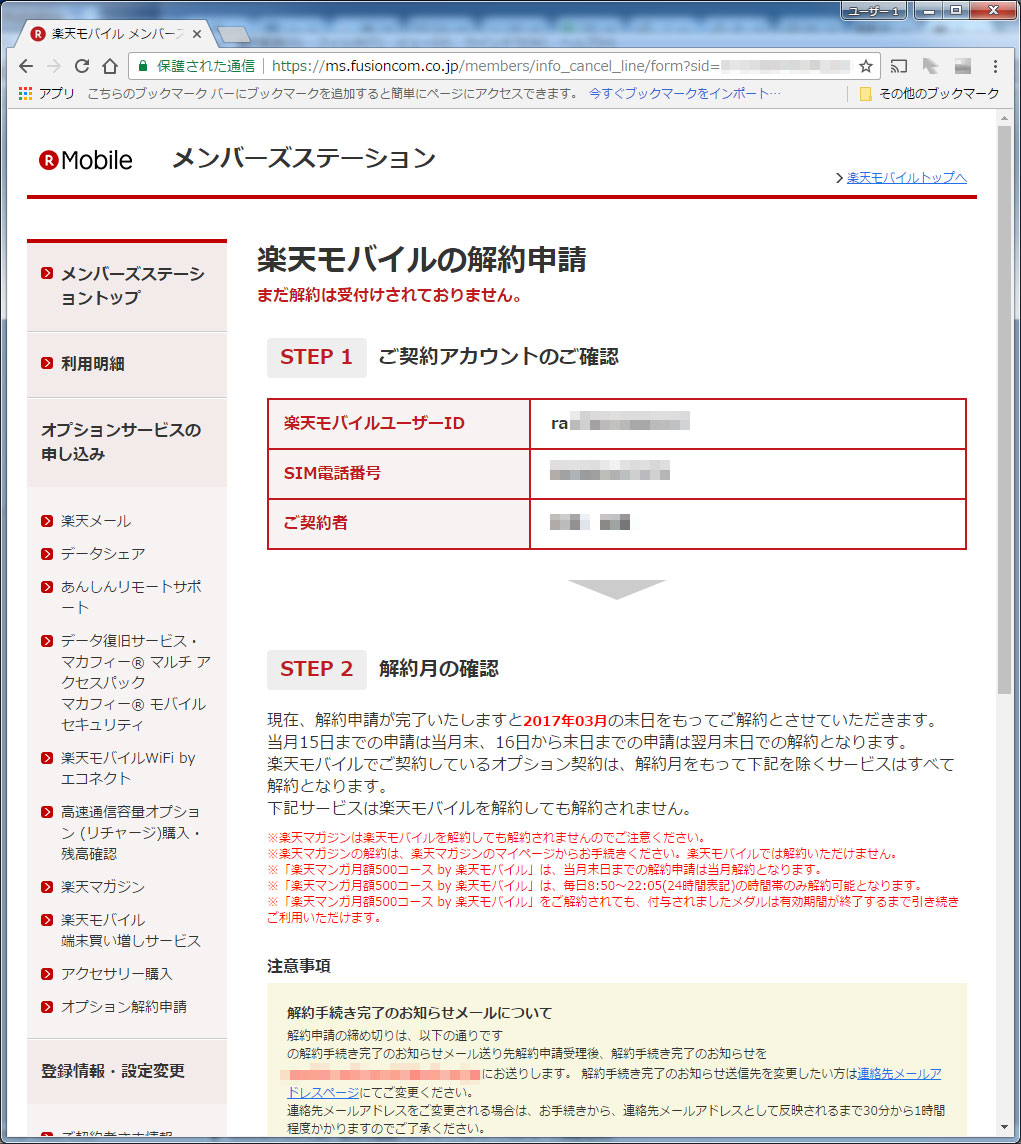Image resolution: width=1021 pixels, height=1144 pixels.
Task: Click the browser back arrow
Action: [26, 66]
